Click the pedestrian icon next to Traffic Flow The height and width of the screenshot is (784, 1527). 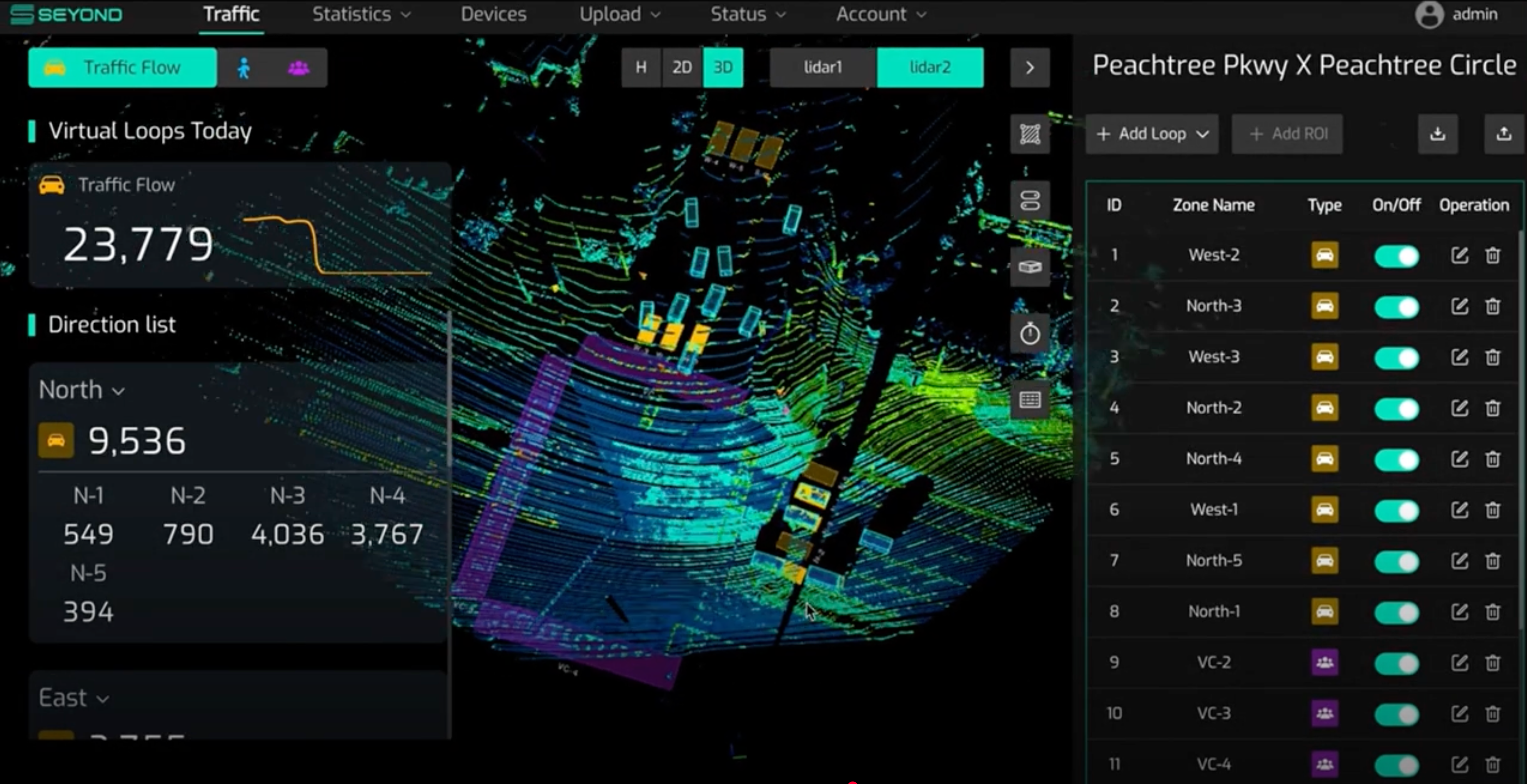click(244, 68)
